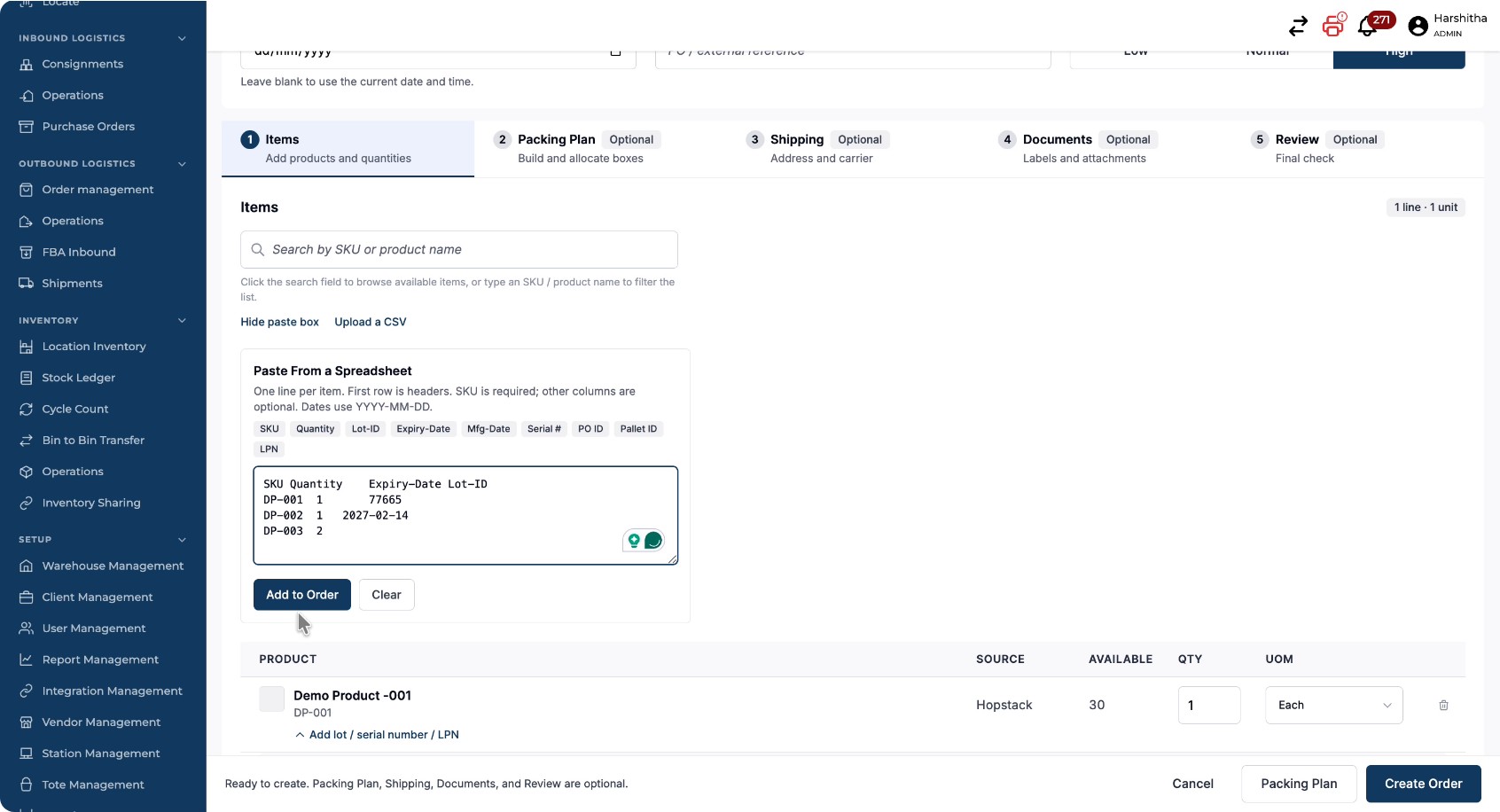This screenshot has height=812, width=1500.
Task: Expand Add lot / serial number / LPN
Action: [377, 735]
